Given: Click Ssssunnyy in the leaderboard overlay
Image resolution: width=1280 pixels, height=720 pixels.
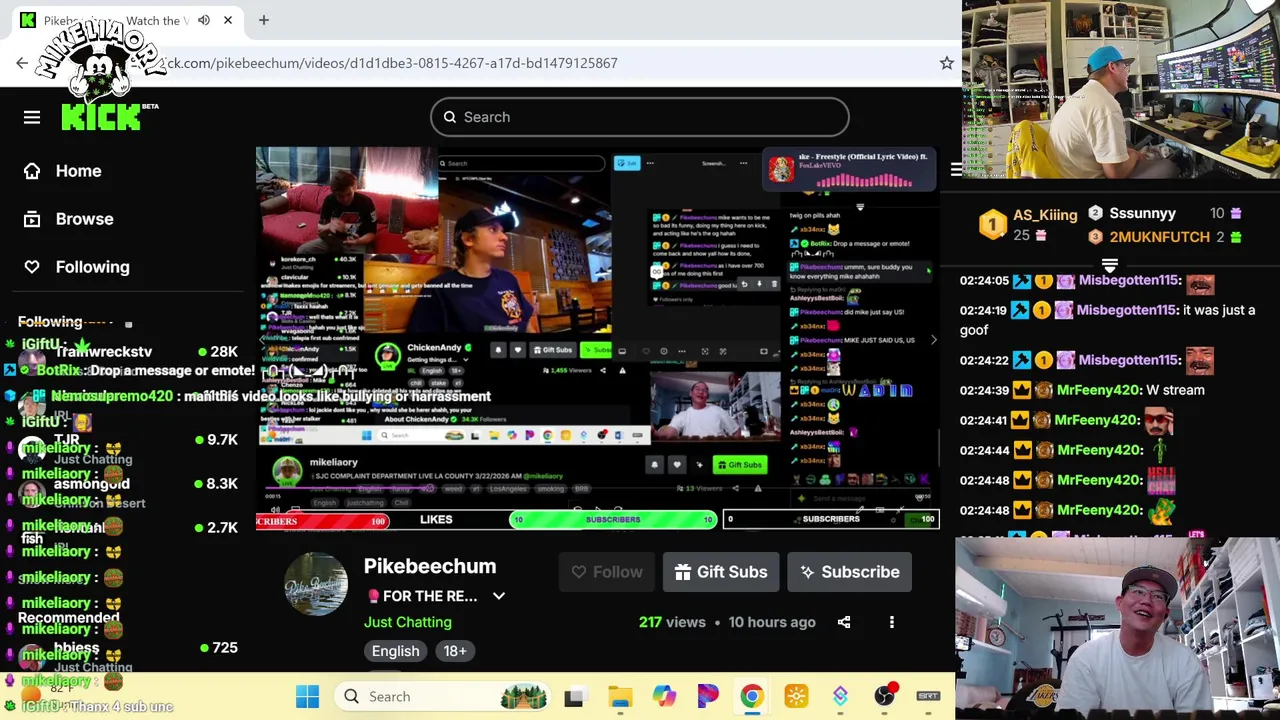Looking at the screenshot, I should pyautogui.click(x=1142, y=213).
